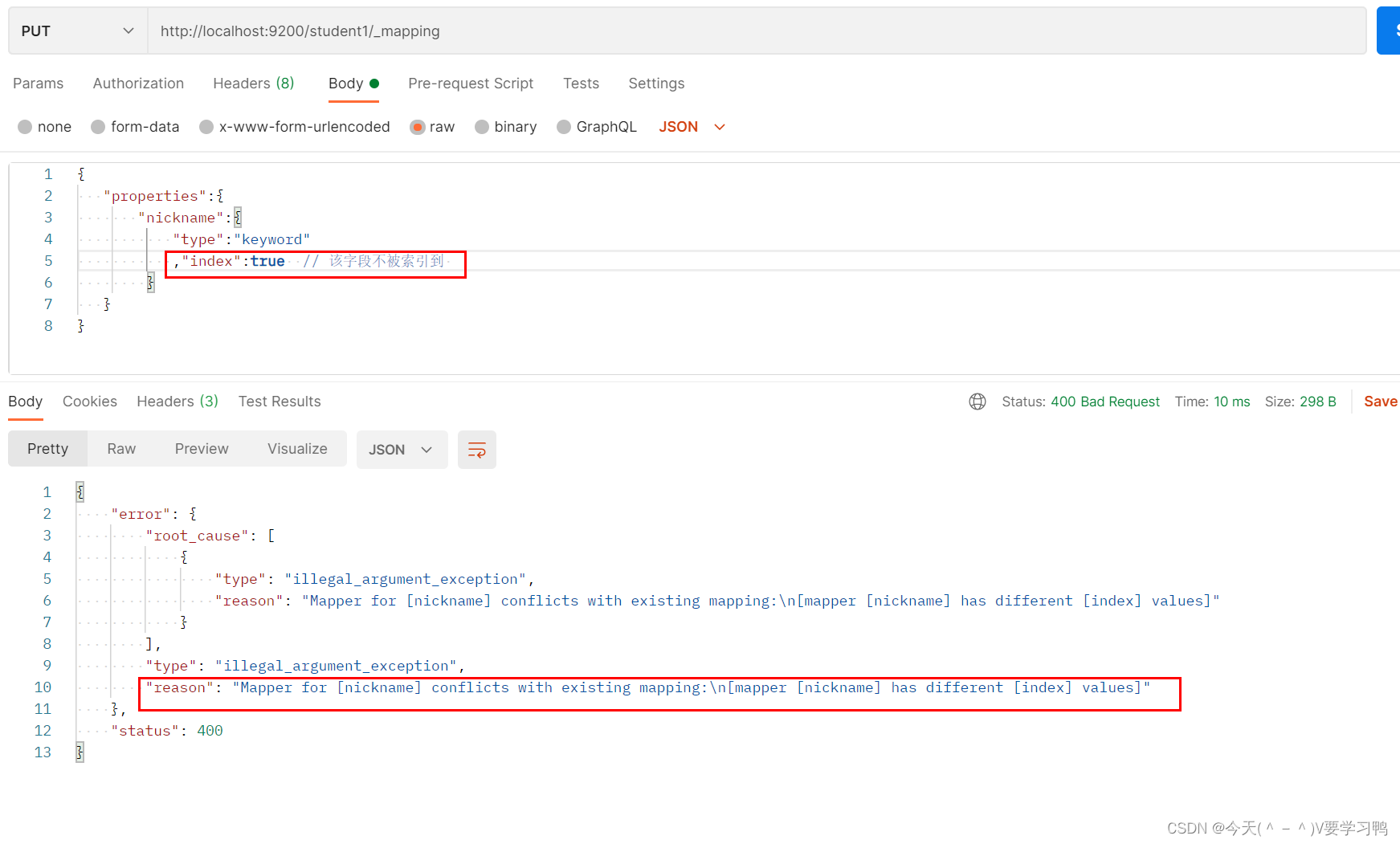Open the PUT method dropdown
The width and height of the screenshot is (1400, 844).
(x=78, y=31)
